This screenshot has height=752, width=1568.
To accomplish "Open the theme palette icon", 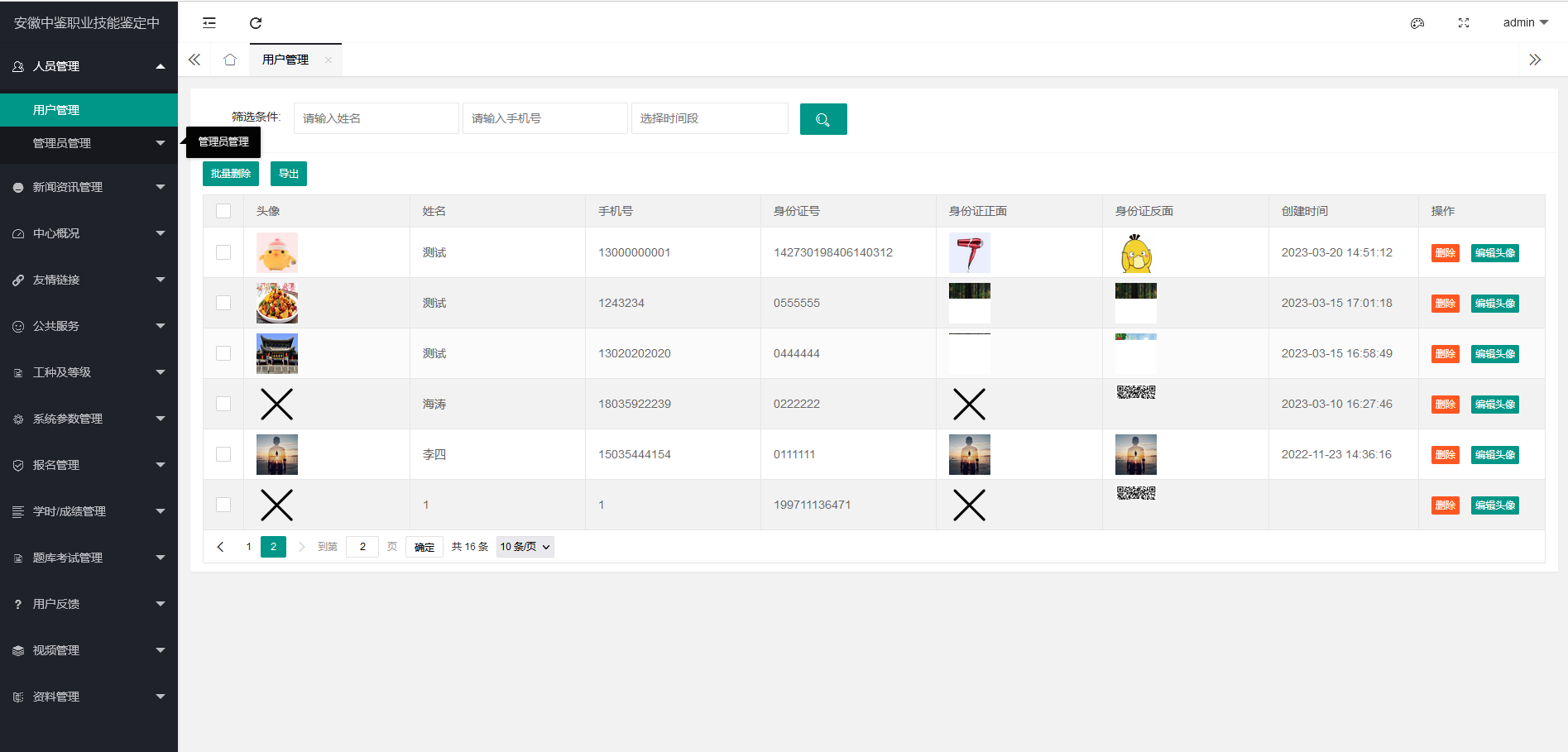I will tap(1417, 23).
